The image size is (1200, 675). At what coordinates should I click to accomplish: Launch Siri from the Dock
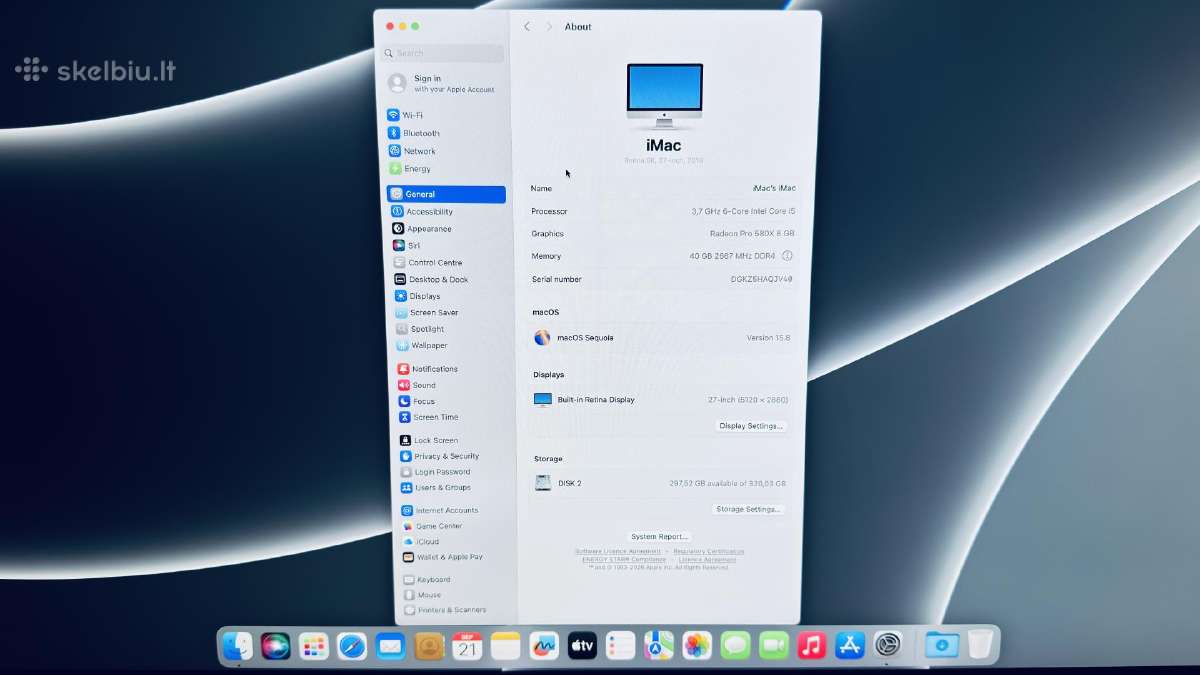pos(276,646)
